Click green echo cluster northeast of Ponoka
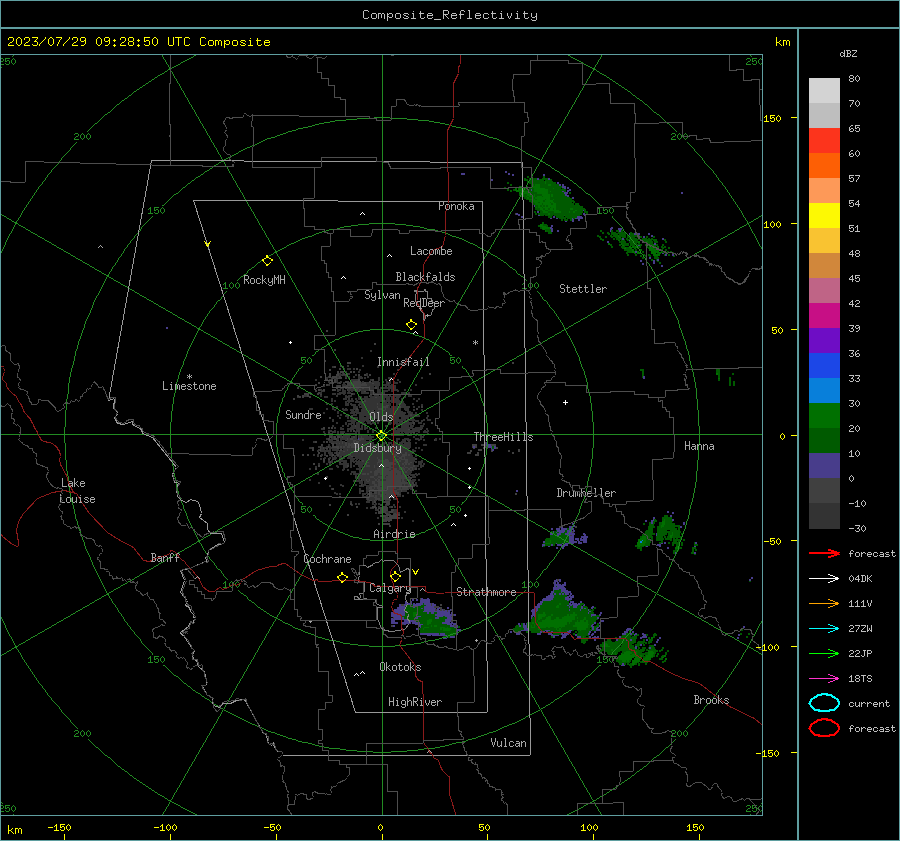The width and height of the screenshot is (900, 841). pos(550,198)
